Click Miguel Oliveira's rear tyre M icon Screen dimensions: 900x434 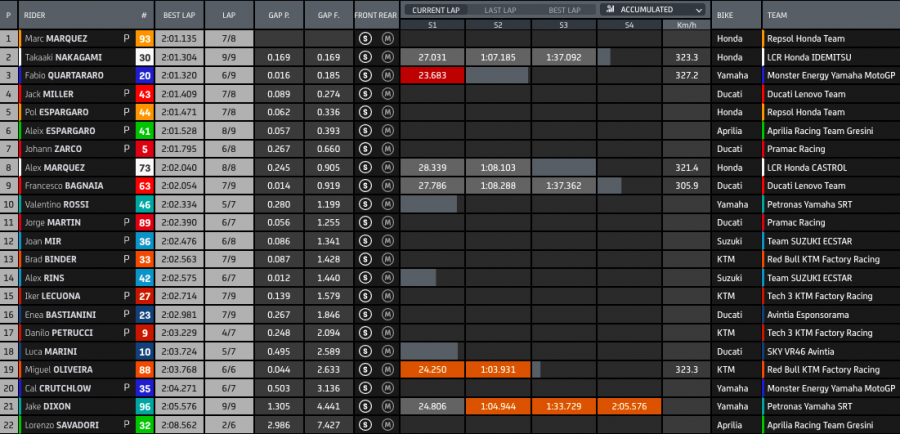pyautogui.click(x=388, y=370)
